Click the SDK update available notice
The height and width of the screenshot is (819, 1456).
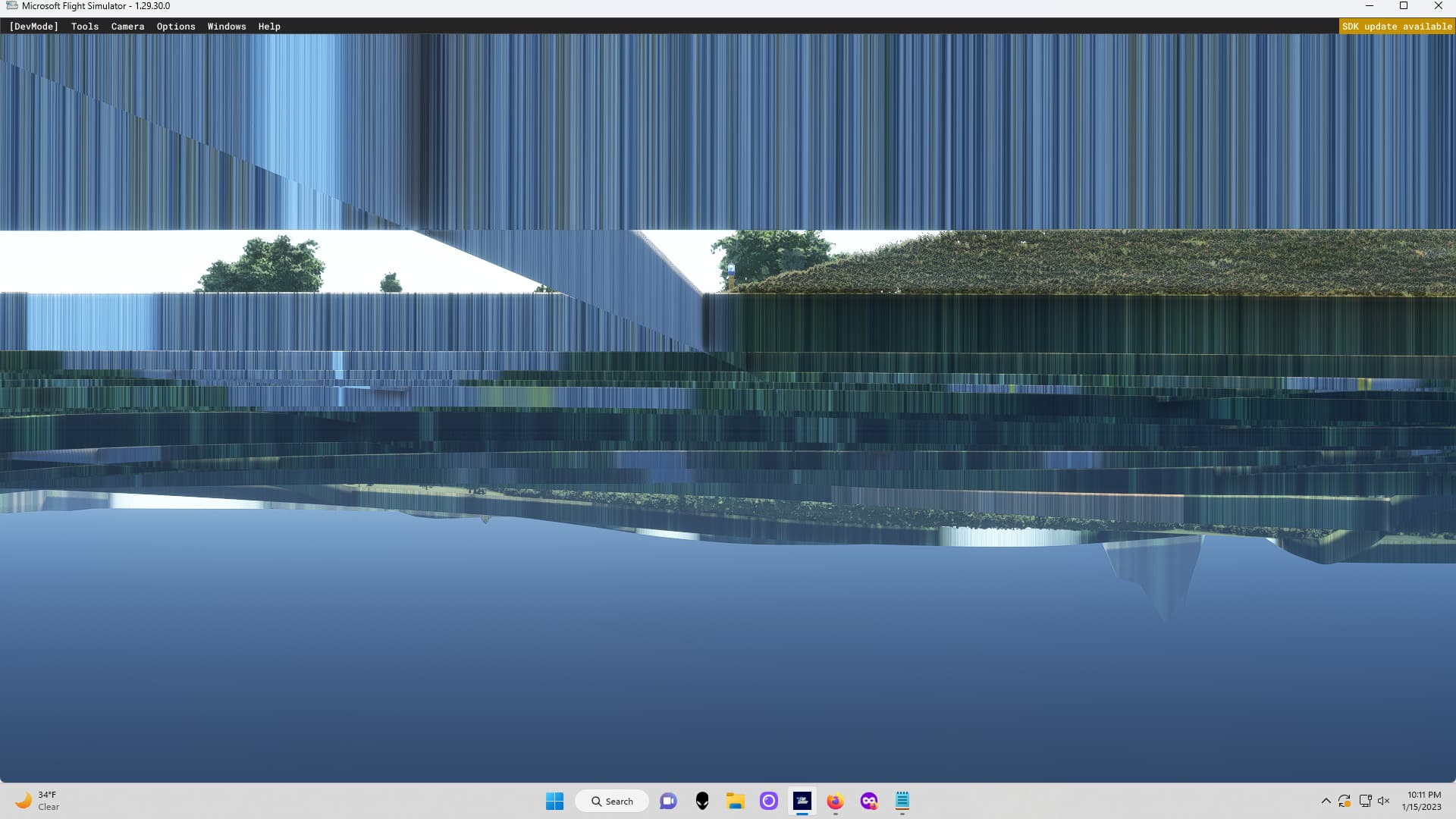pos(1397,27)
